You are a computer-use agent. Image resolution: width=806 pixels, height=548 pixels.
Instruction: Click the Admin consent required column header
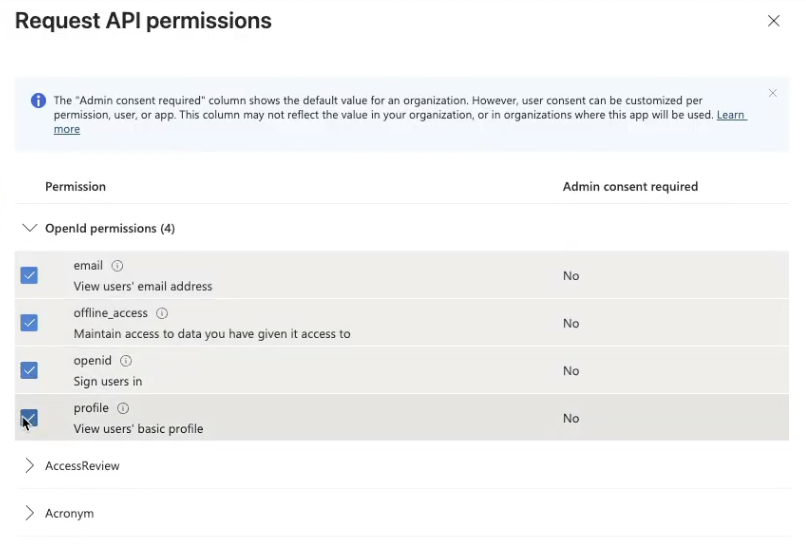tap(630, 187)
